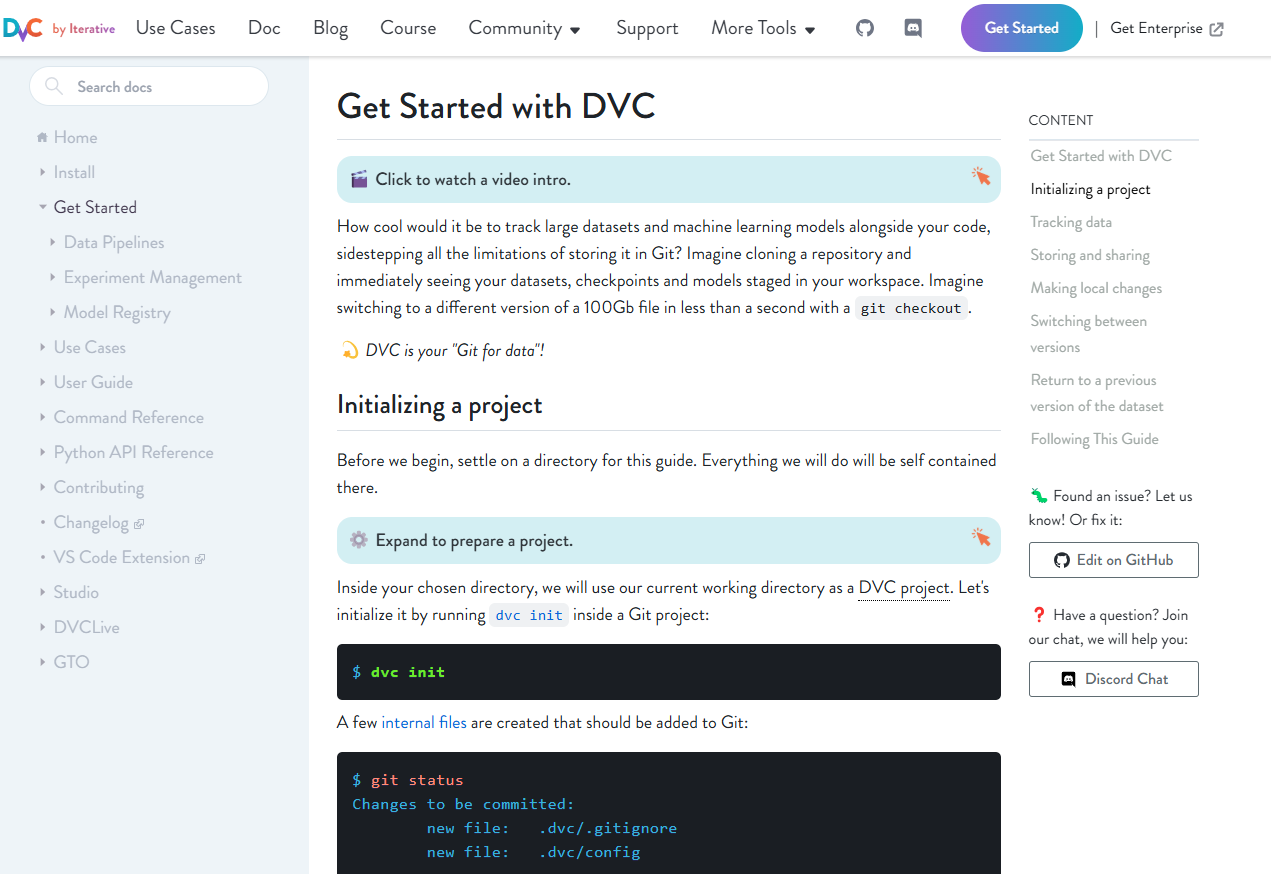The width and height of the screenshot is (1271, 874).
Task: Open Support in the top navigation
Action: click(x=647, y=28)
